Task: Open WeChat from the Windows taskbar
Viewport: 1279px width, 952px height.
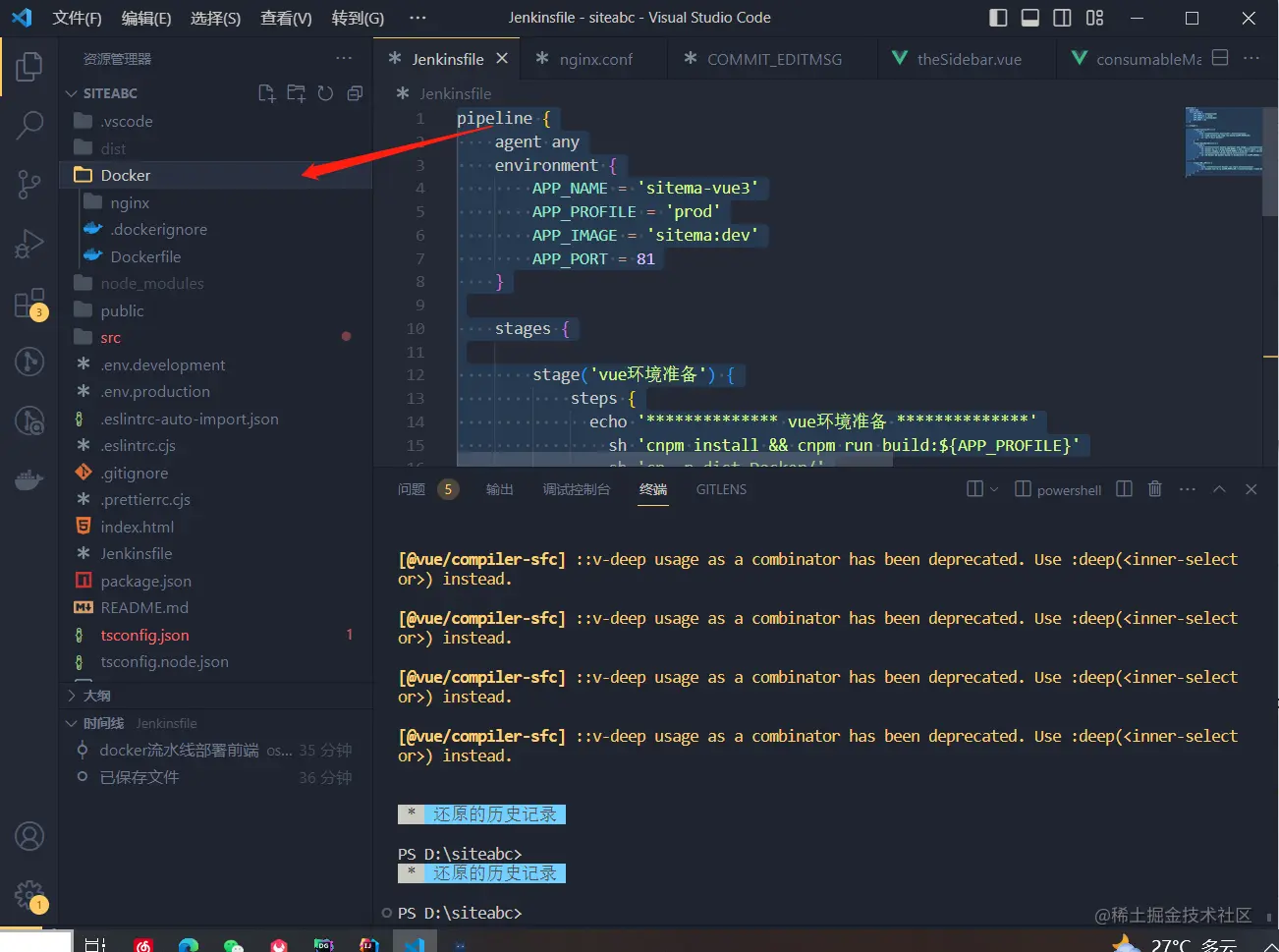Action: [x=233, y=945]
